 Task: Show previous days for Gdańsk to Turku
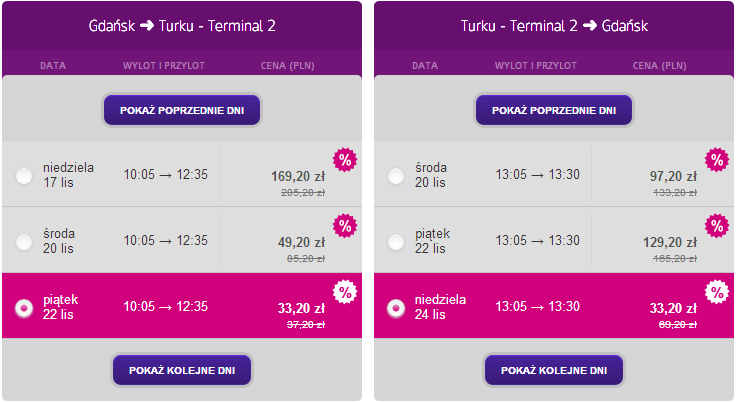tap(182, 109)
